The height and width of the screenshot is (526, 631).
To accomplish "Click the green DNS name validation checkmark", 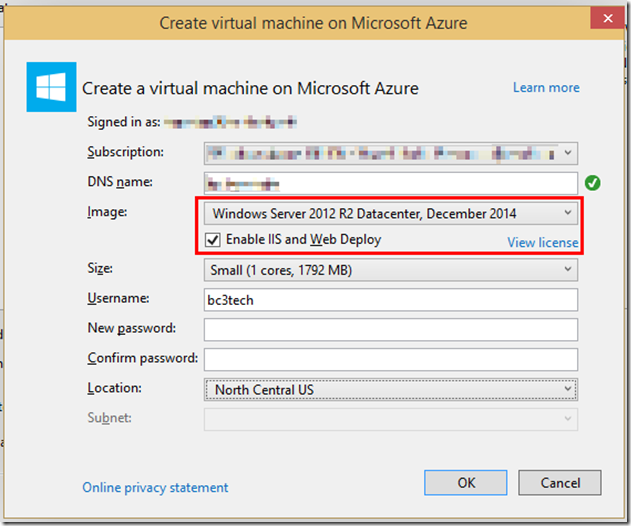I will [592, 183].
